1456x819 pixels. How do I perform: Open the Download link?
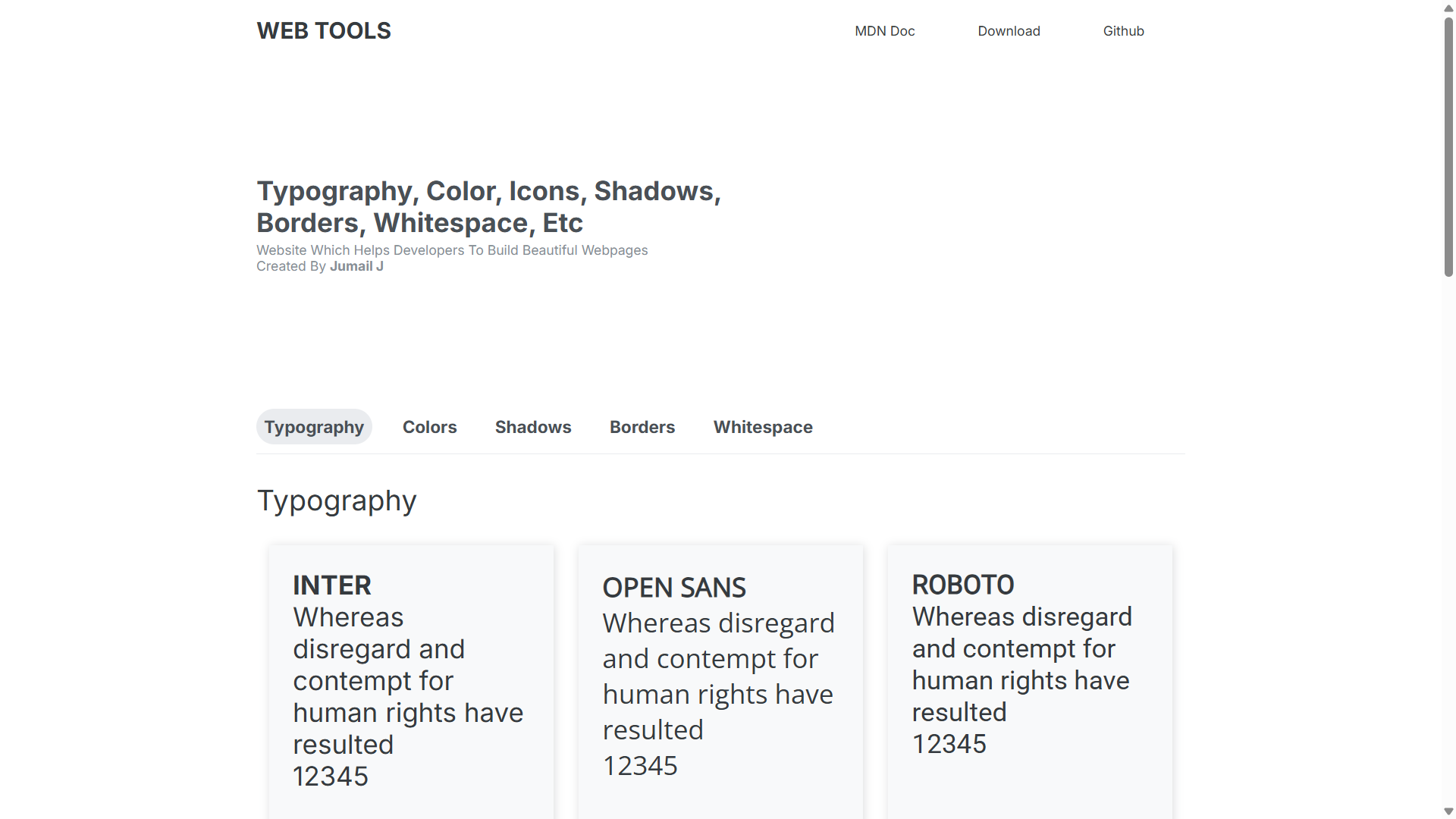[1009, 31]
